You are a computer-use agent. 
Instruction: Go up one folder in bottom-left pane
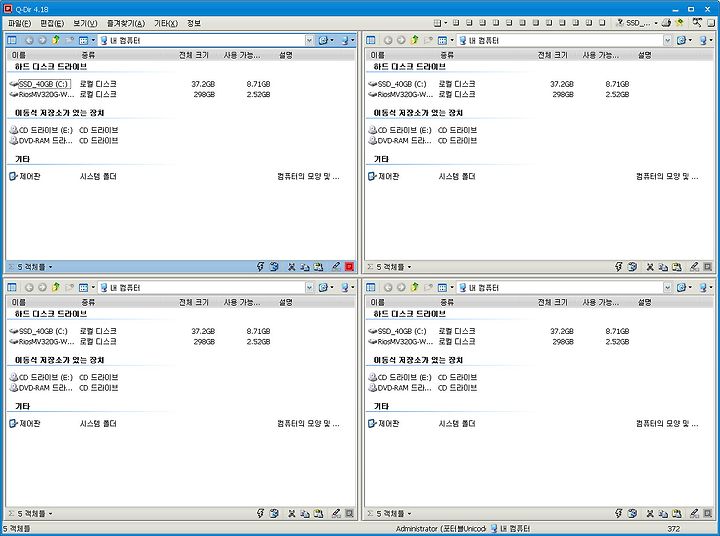[x=56, y=288]
